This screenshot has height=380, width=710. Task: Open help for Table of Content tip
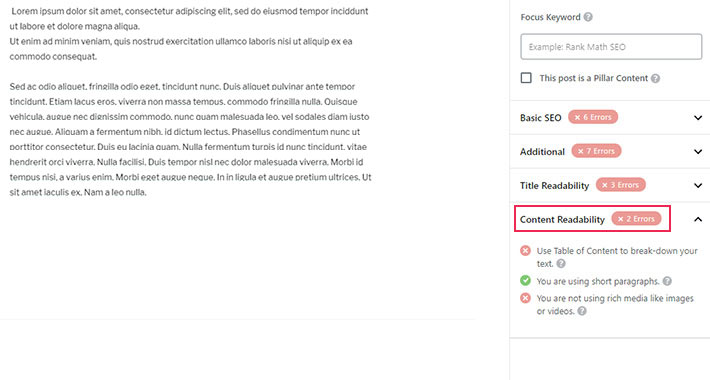click(x=561, y=264)
